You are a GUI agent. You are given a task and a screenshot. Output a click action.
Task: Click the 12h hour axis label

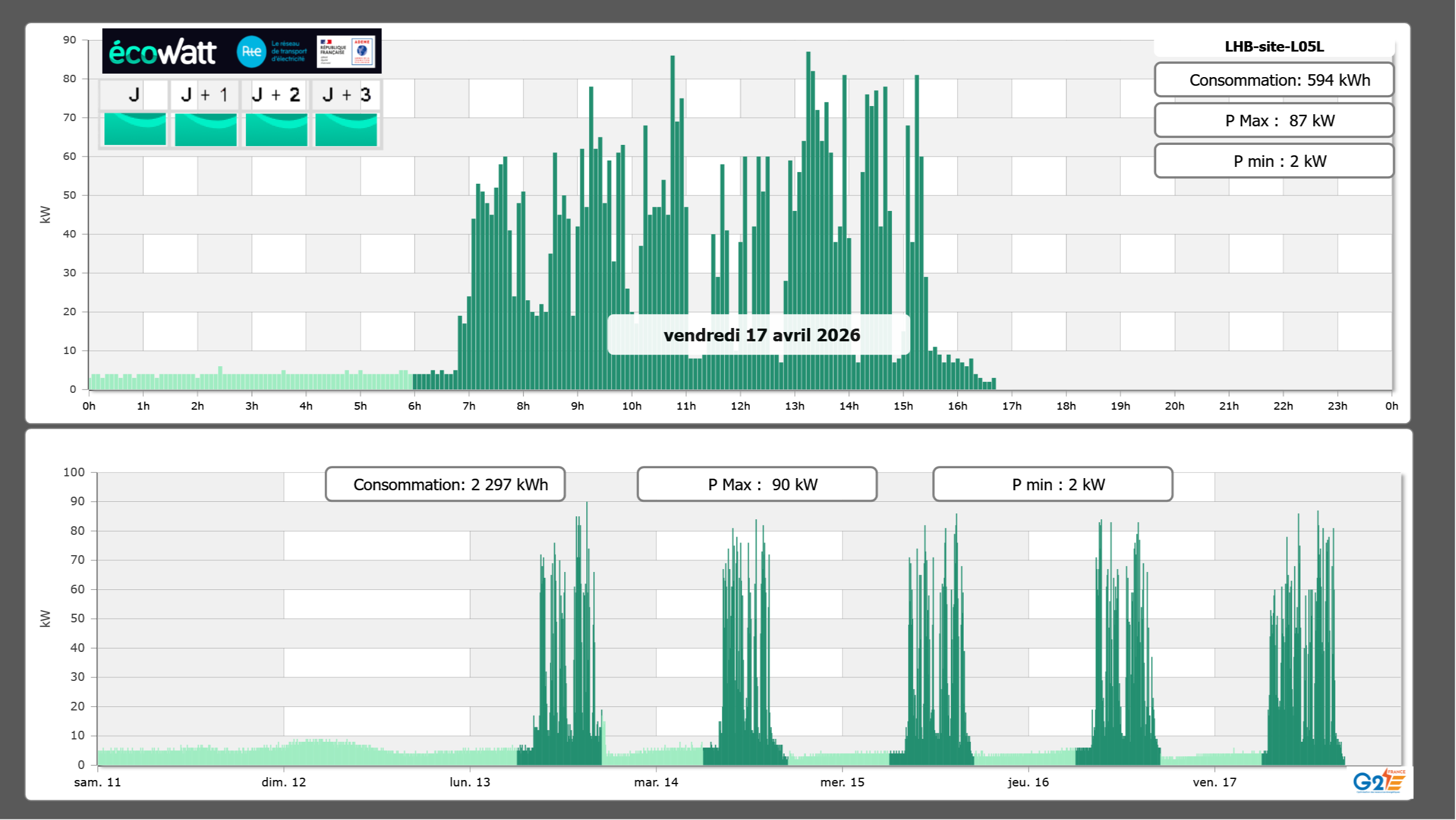[740, 406]
